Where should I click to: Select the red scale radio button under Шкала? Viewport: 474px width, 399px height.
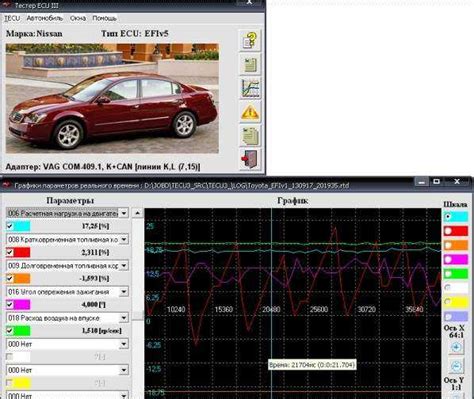pos(448,231)
